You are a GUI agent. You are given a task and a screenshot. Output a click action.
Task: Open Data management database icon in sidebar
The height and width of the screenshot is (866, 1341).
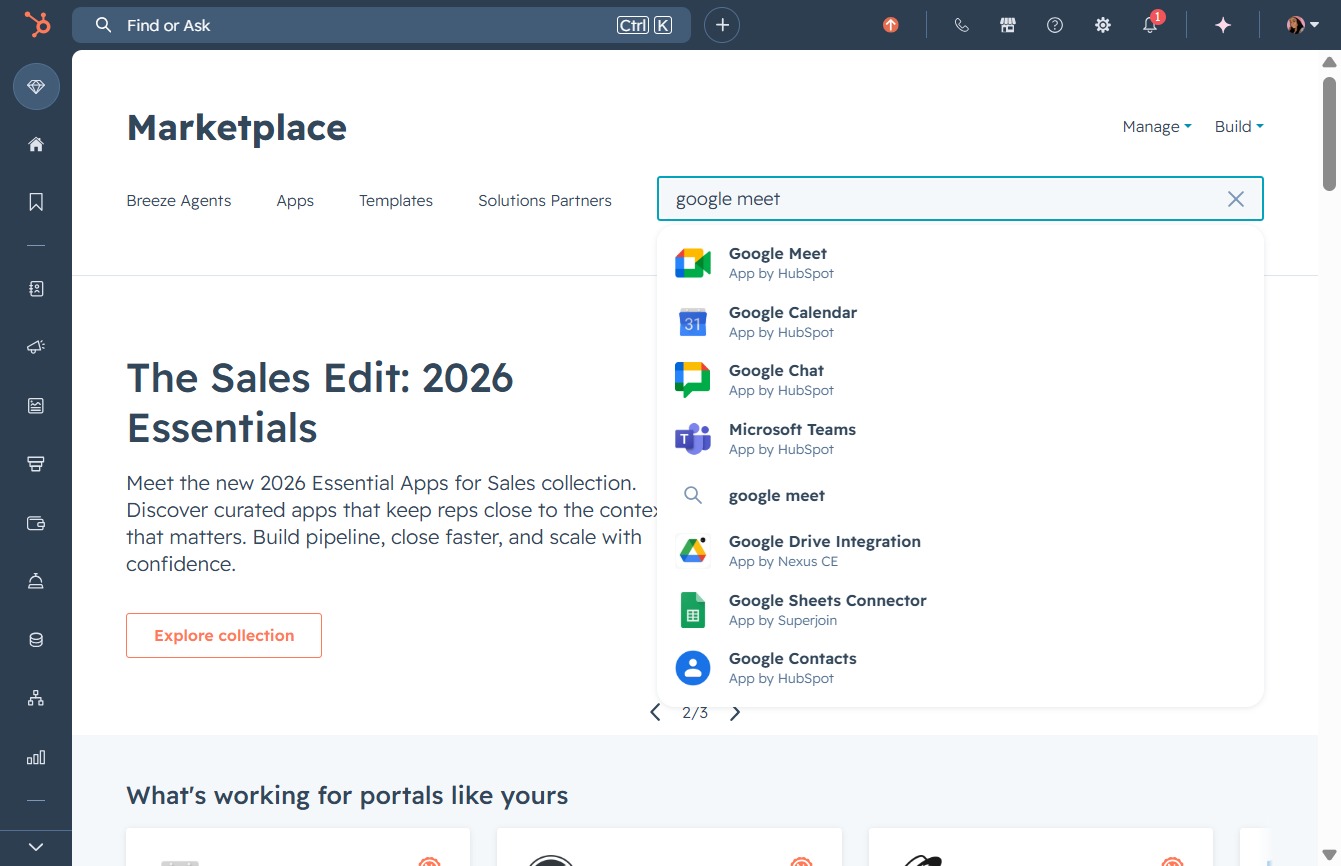pos(36,640)
